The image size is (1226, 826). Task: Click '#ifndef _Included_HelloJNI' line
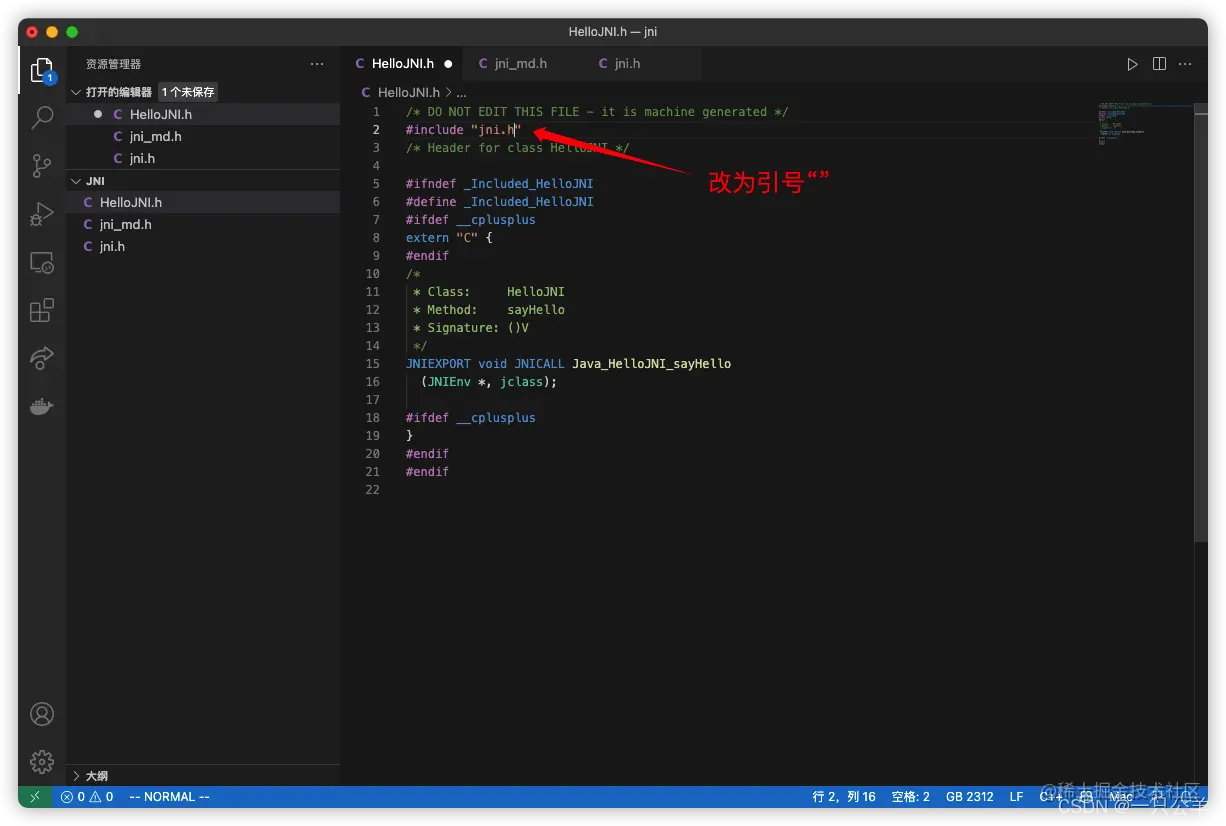(x=500, y=184)
